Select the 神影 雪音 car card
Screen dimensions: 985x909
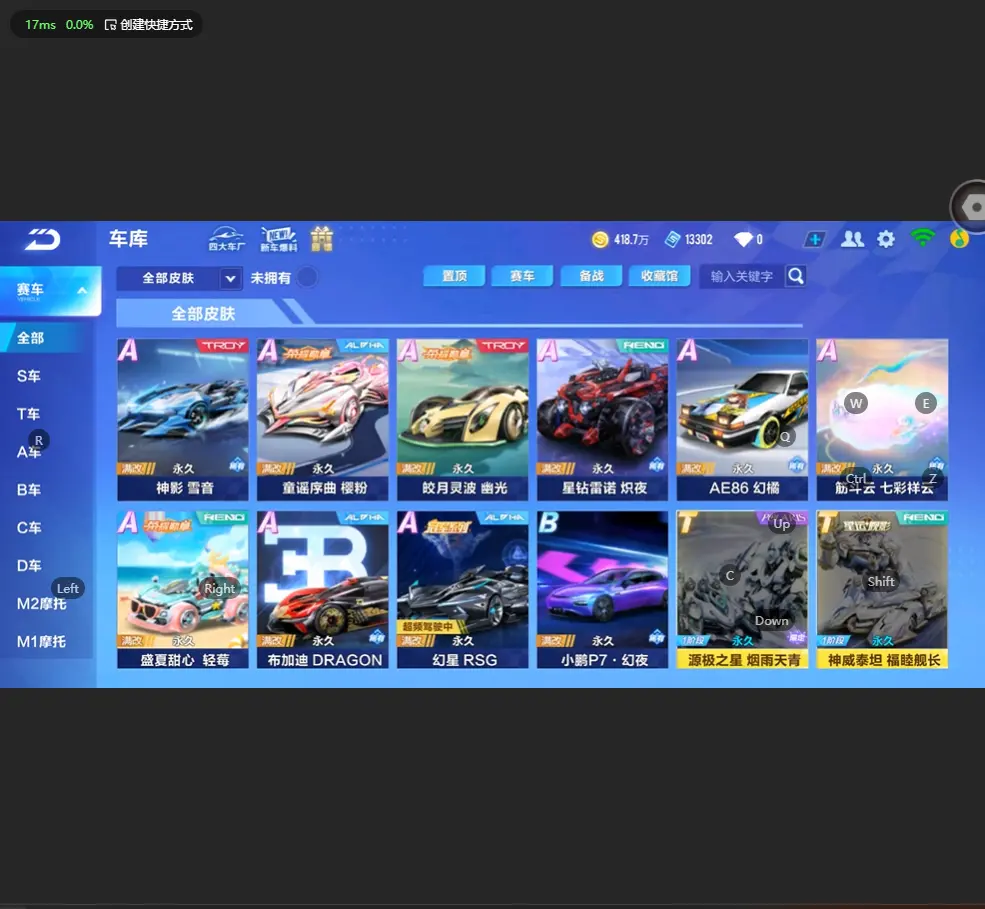(x=183, y=420)
